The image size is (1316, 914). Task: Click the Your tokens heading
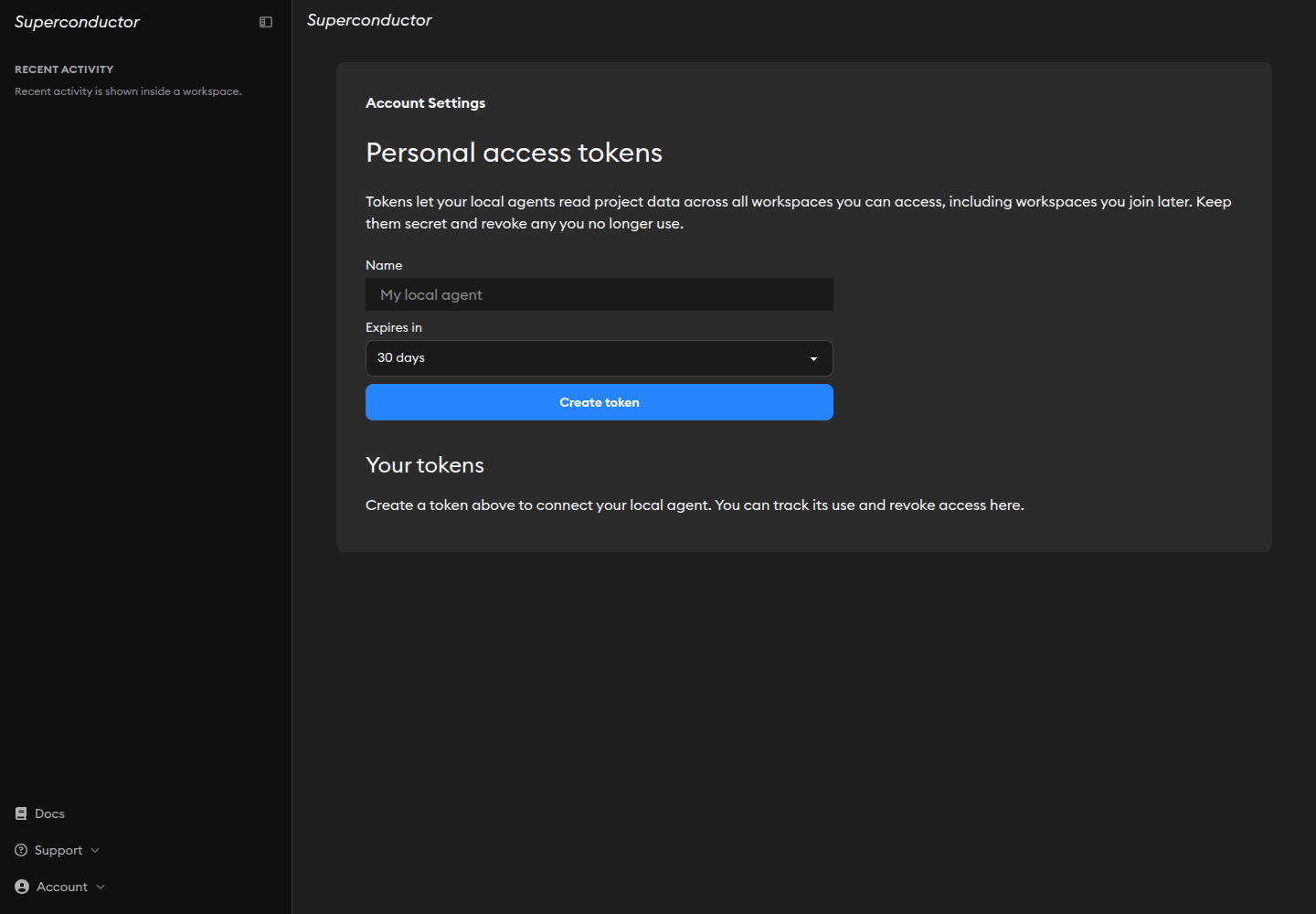pos(425,465)
